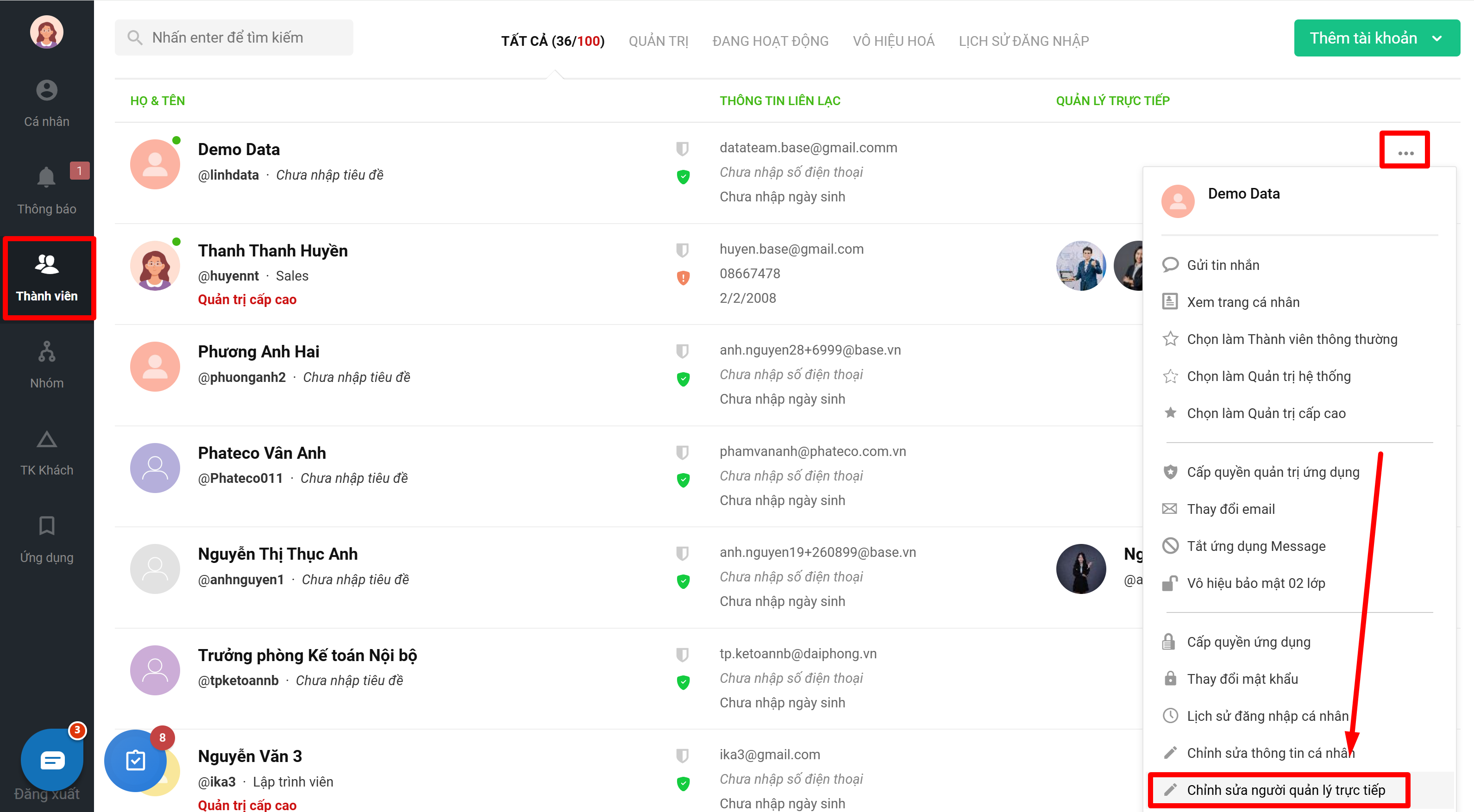The height and width of the screenshot is (812, 1474).
Task: Click the blue chat message bubble
Action: coord(52,760)
